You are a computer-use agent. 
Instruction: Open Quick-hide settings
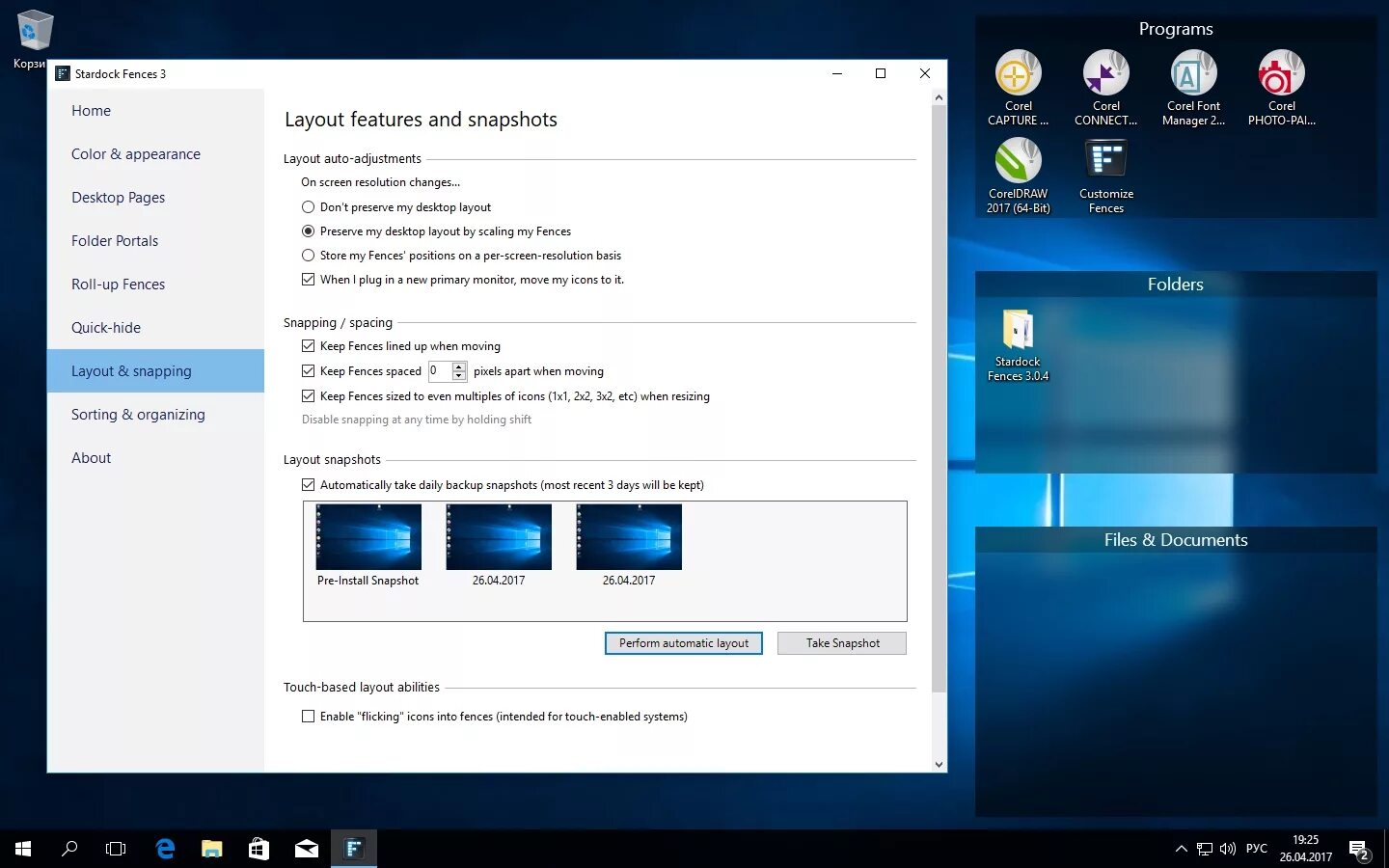pos(155,328)
